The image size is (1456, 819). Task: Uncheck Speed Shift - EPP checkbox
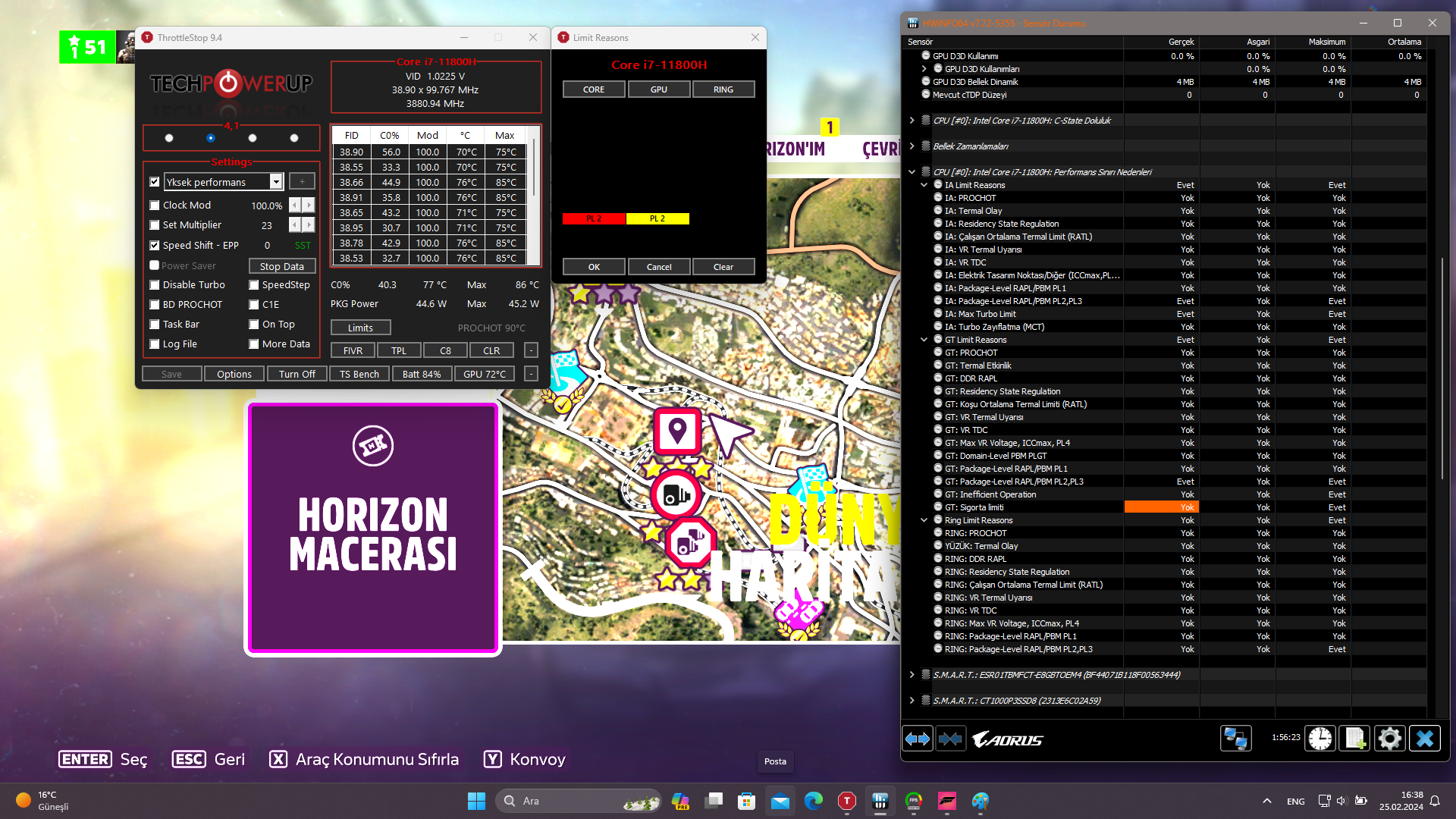155,246
